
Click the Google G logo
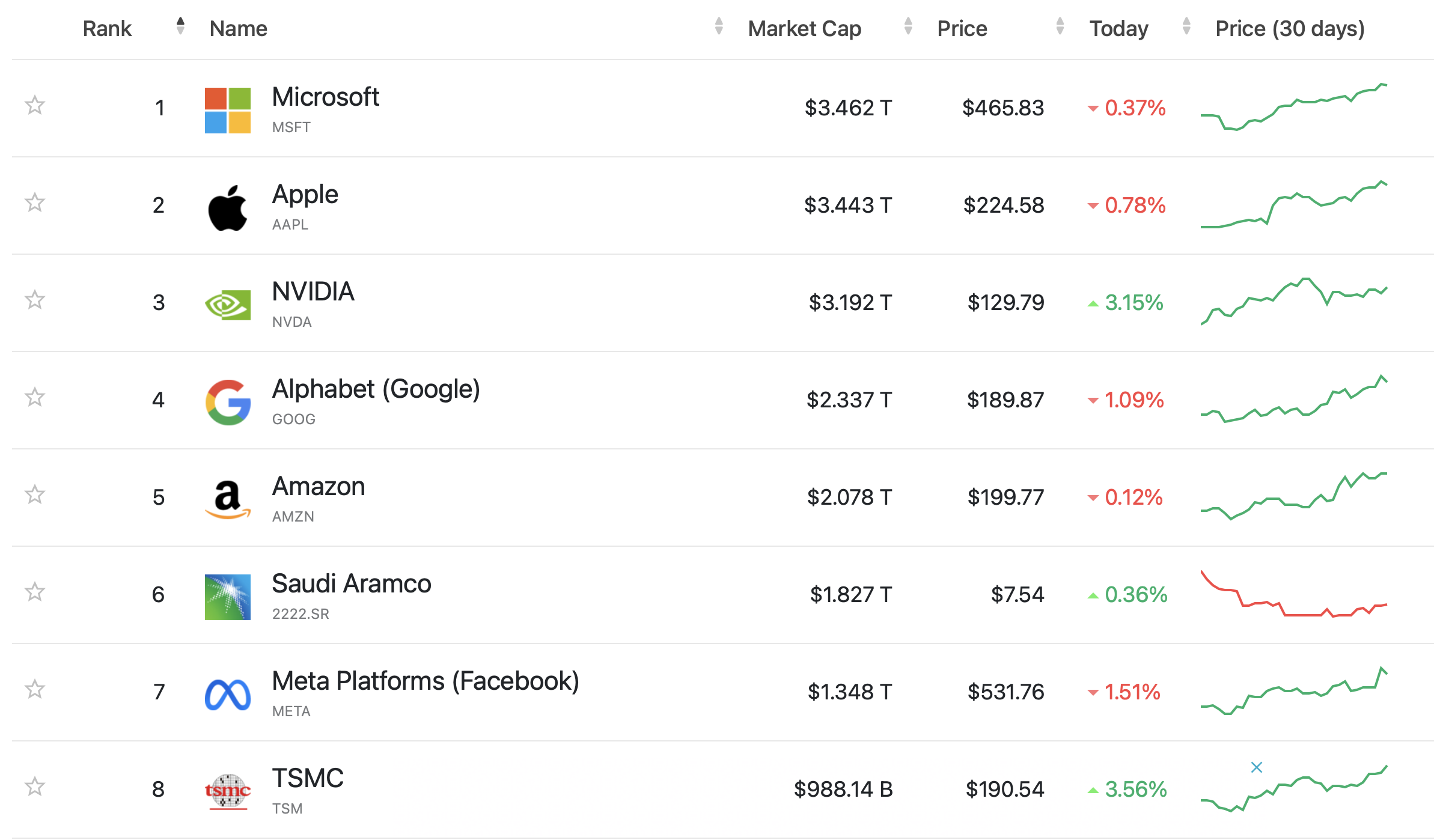[x=227, y=402]
